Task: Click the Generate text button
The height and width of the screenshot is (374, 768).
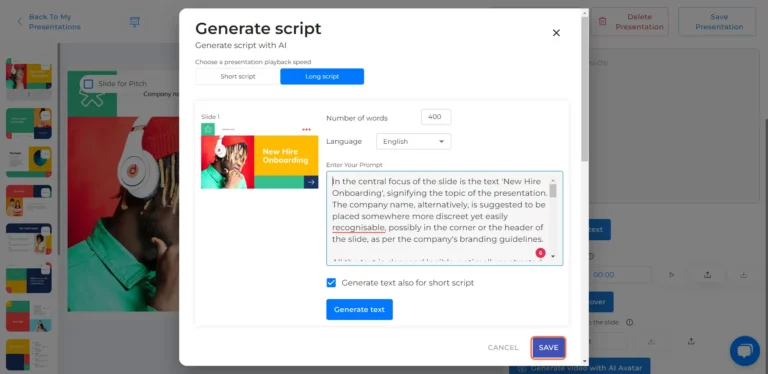Action: point(360,309)
